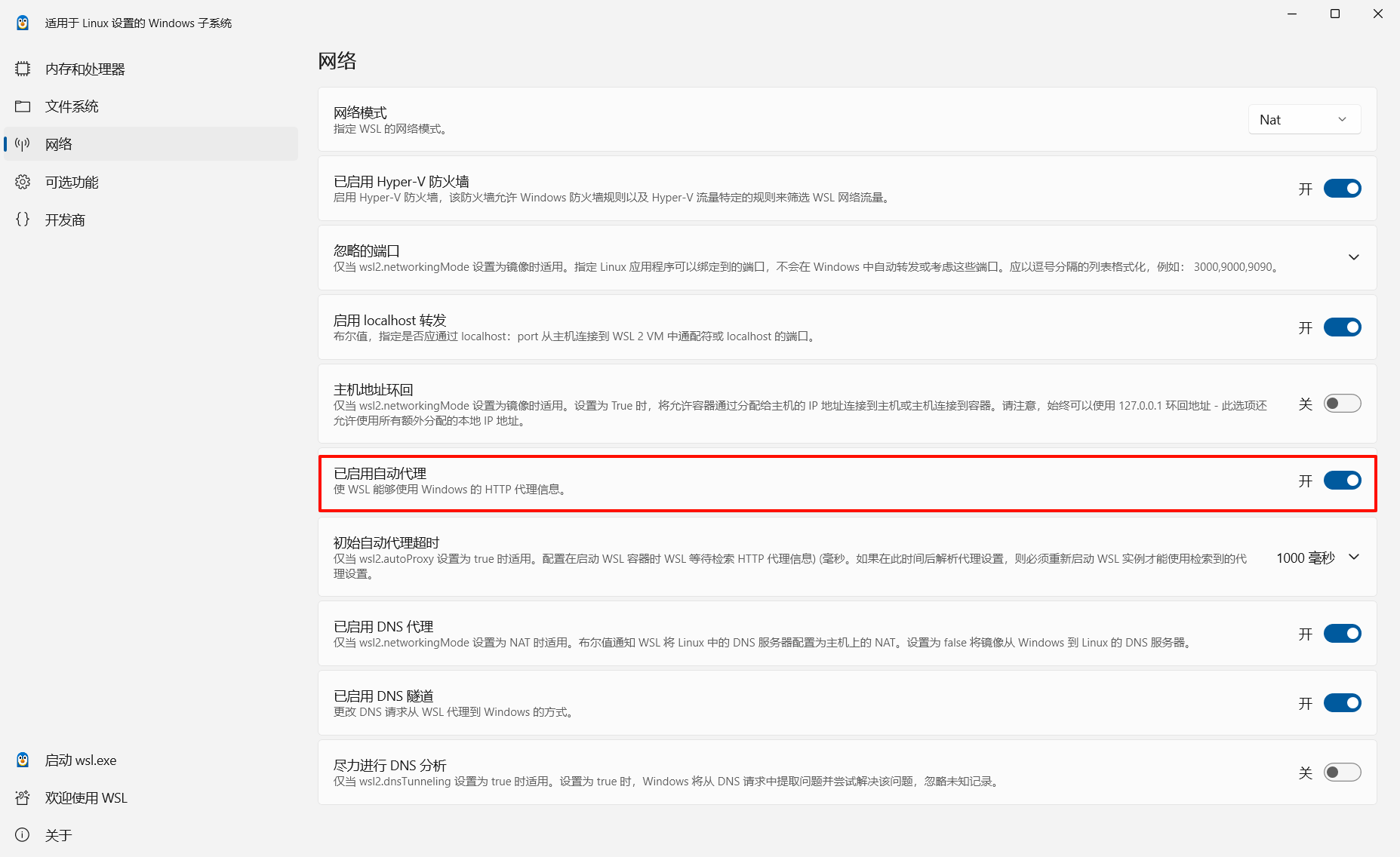Screen dimensions: 1400x857
Task: Expand the 初始自动代理超时 setting
Action: pyautogui.click(x=1354, y=557)
